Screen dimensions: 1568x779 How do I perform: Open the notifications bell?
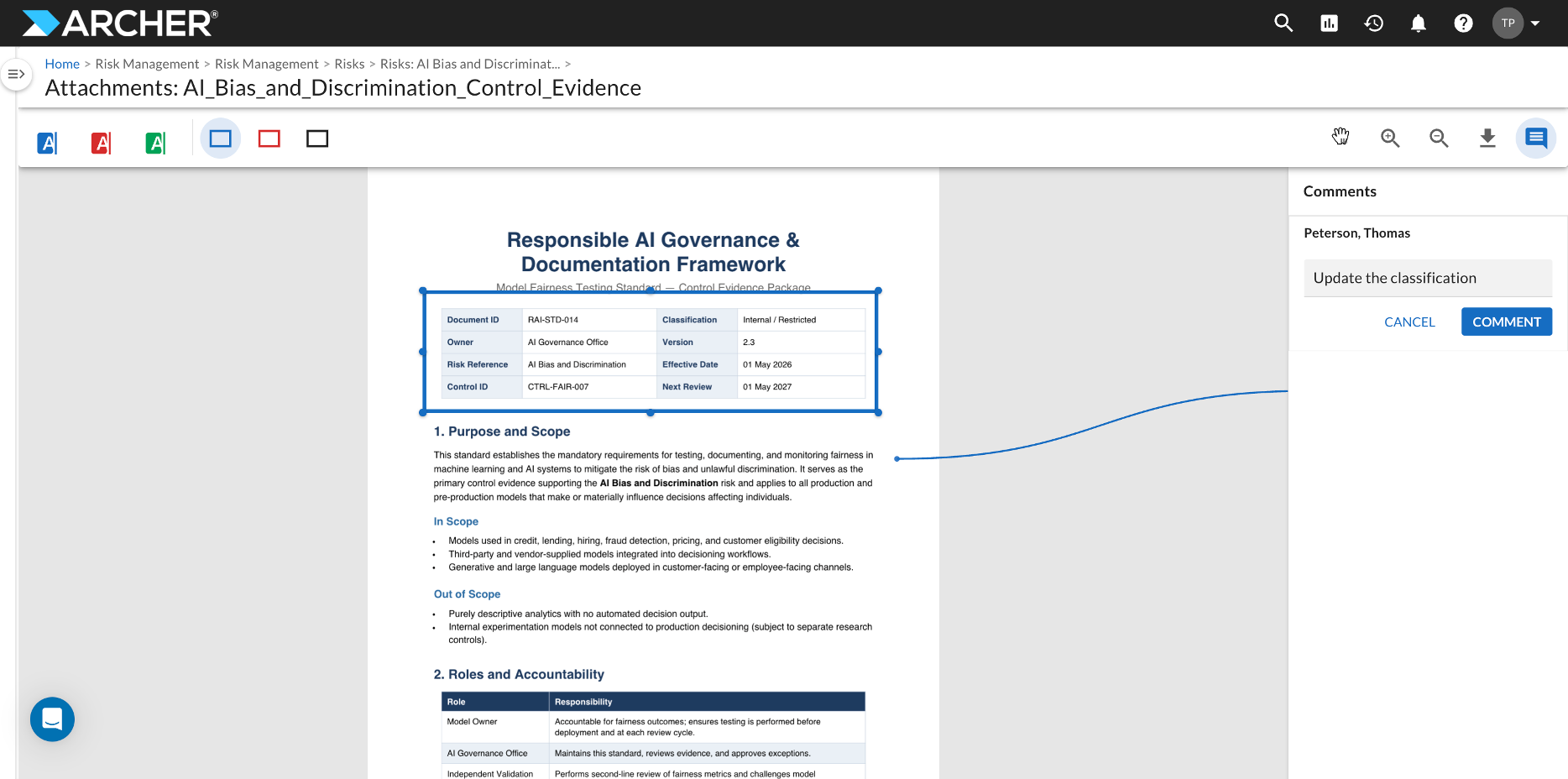[1419, 23]
